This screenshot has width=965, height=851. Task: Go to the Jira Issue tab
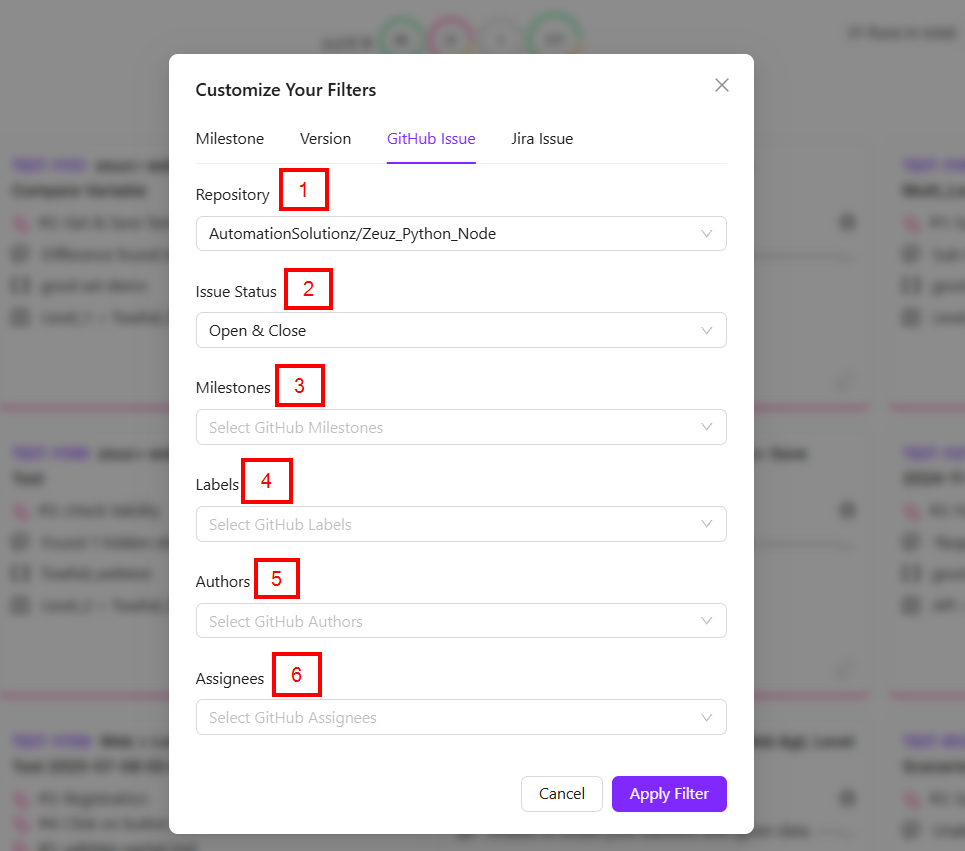pos(542,139)
